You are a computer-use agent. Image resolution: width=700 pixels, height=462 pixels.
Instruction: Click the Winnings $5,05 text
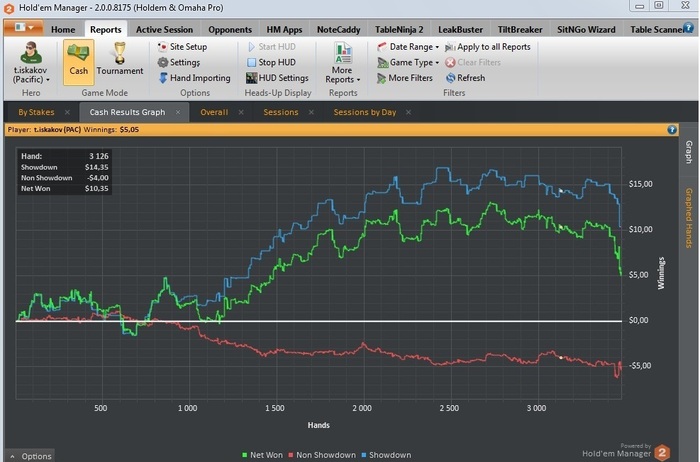click(x=111, y=130)
